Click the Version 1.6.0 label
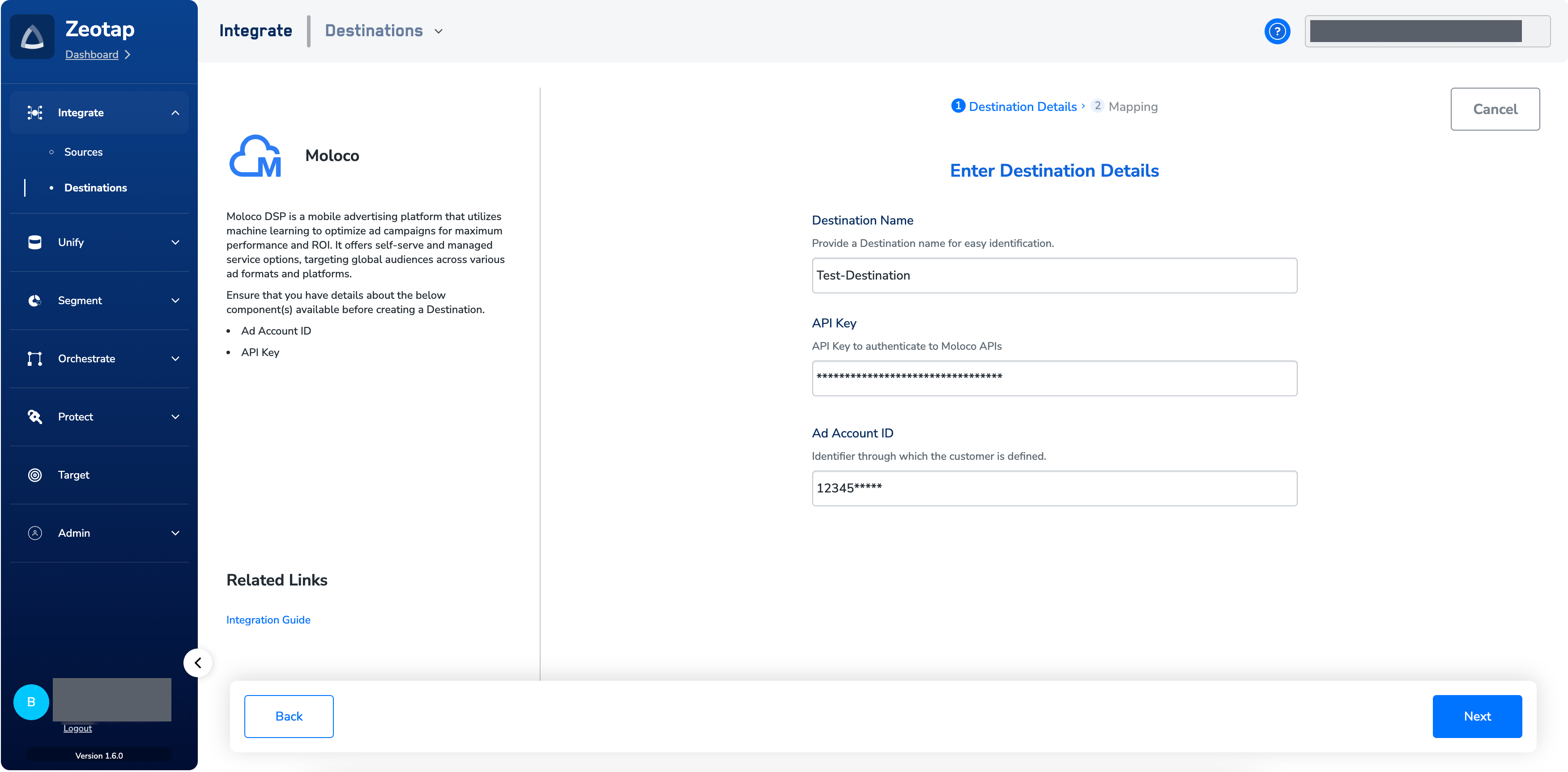Viewport: 1568px width, 772px height. point(99,755)
